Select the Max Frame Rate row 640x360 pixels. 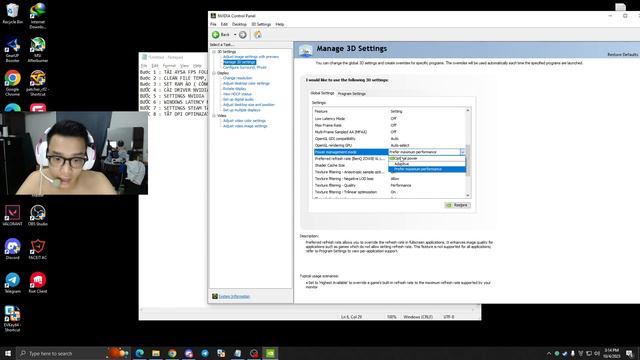click(x=389, y=125)
